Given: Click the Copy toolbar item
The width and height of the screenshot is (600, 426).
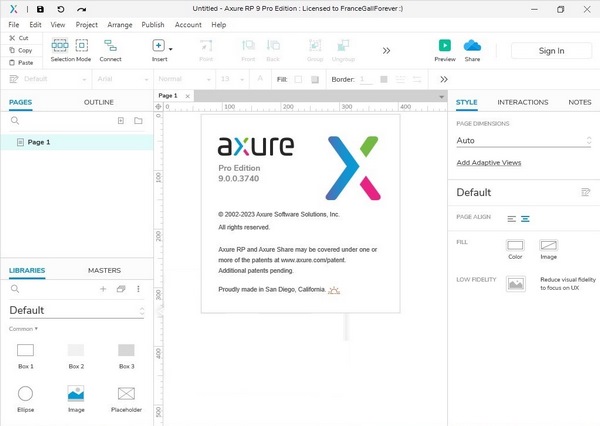Looking at the screenshot, I should point(21,50).
